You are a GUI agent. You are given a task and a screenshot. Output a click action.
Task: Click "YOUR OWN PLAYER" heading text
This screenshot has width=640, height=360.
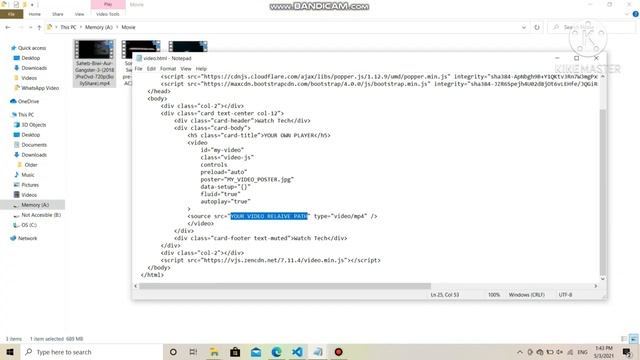tap(289, 136)
